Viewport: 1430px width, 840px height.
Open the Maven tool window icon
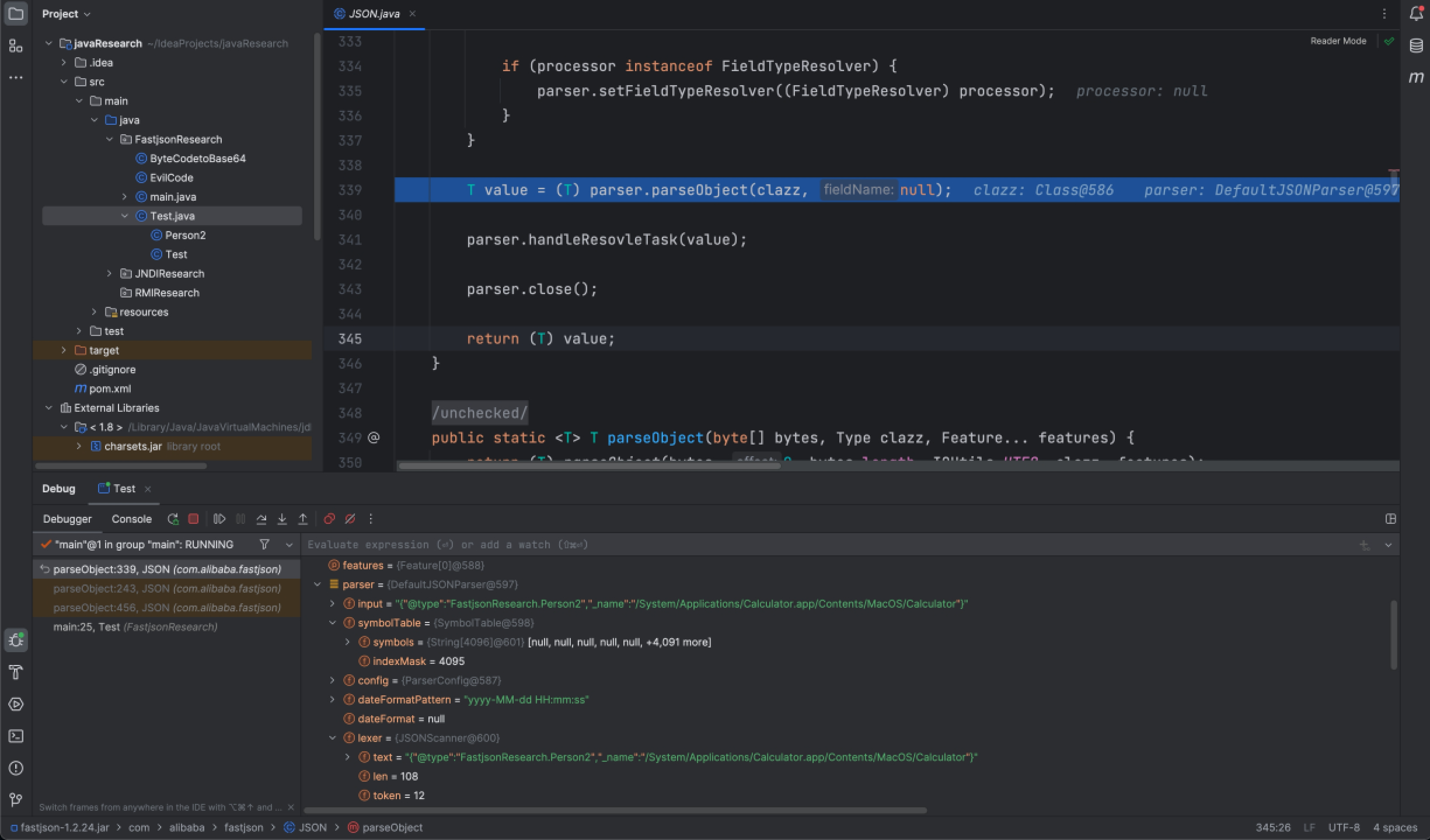pyautogui.click(x=1416, y=77)
